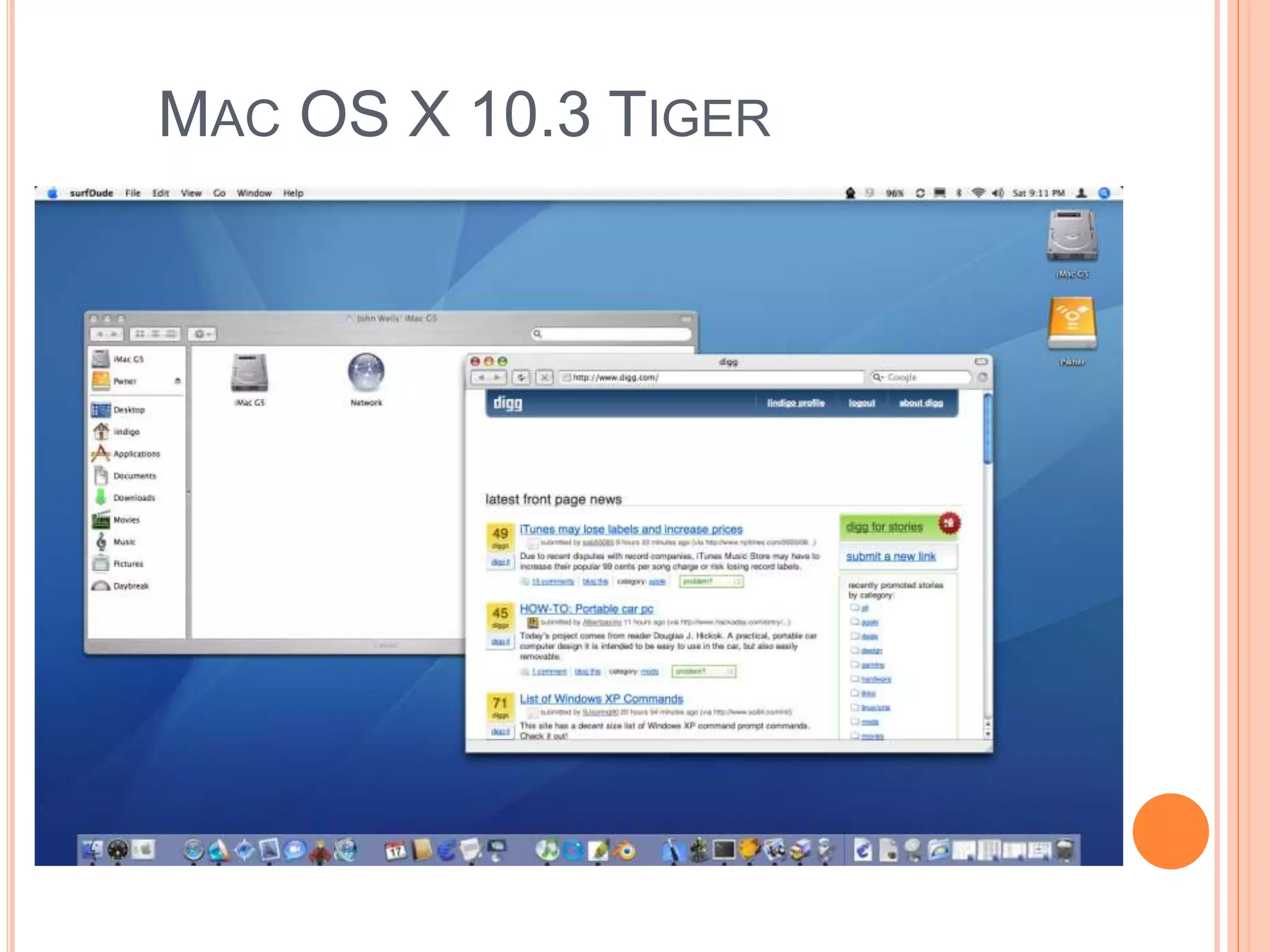Open the Go menu
Screen dimensions: 1270x952
(x=219, y=193)
